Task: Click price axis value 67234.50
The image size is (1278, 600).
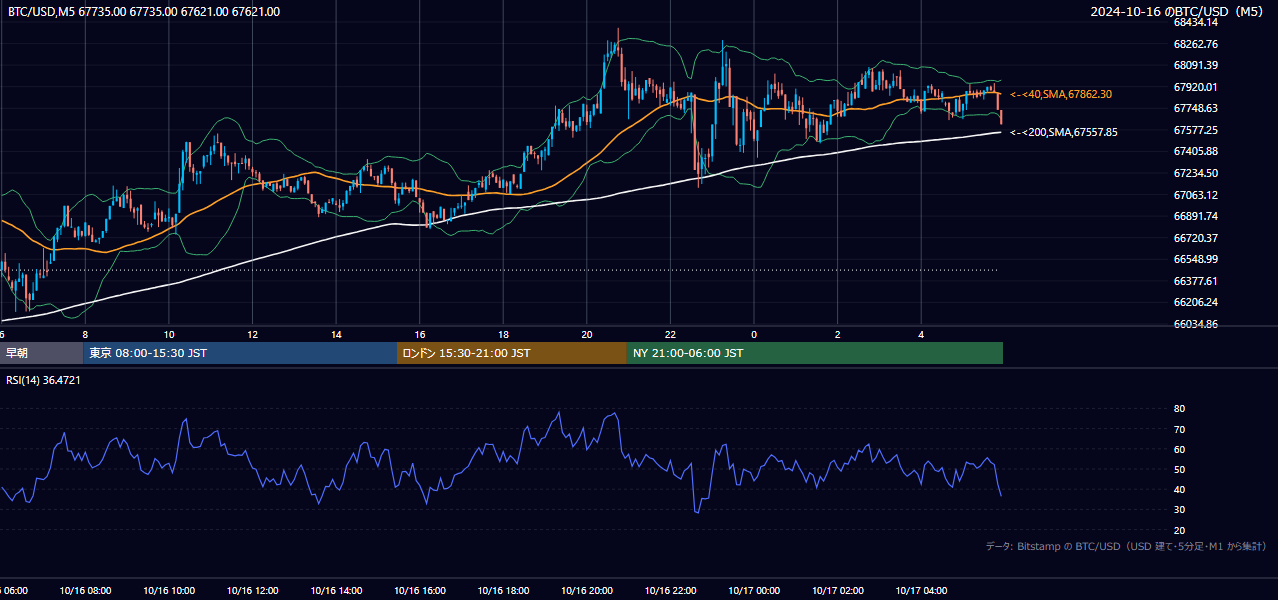Action: coord(1196,173)
